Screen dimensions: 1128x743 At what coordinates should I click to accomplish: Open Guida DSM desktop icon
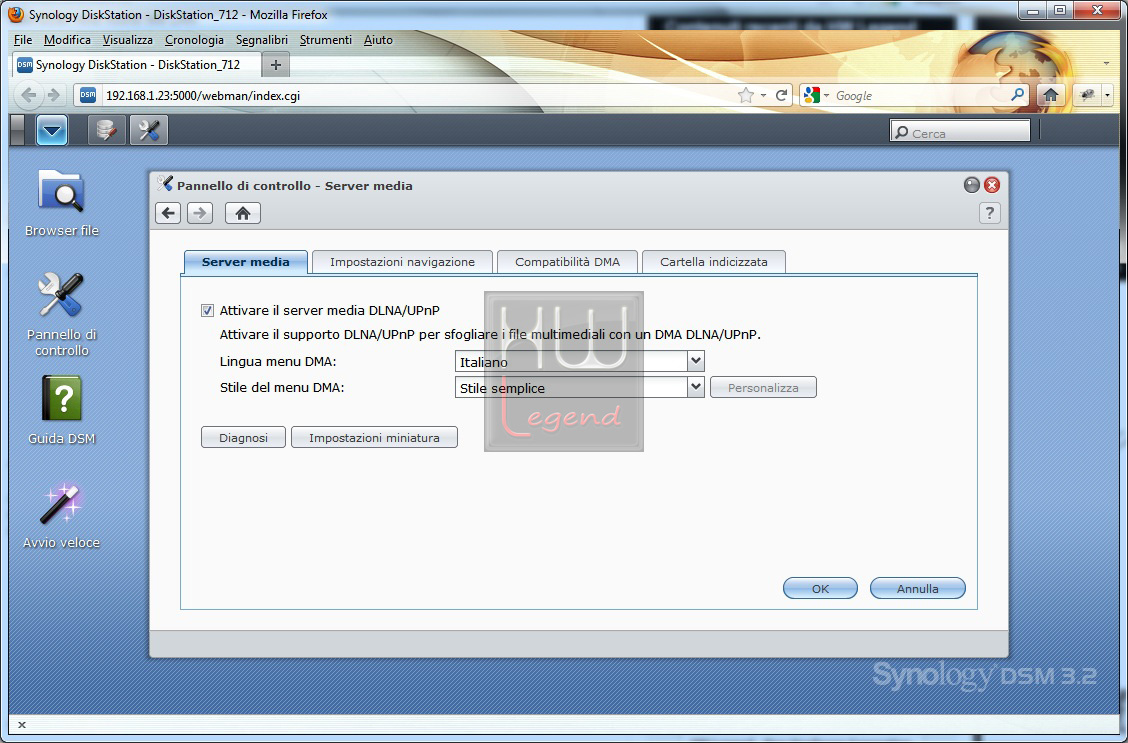coord(61,410)
